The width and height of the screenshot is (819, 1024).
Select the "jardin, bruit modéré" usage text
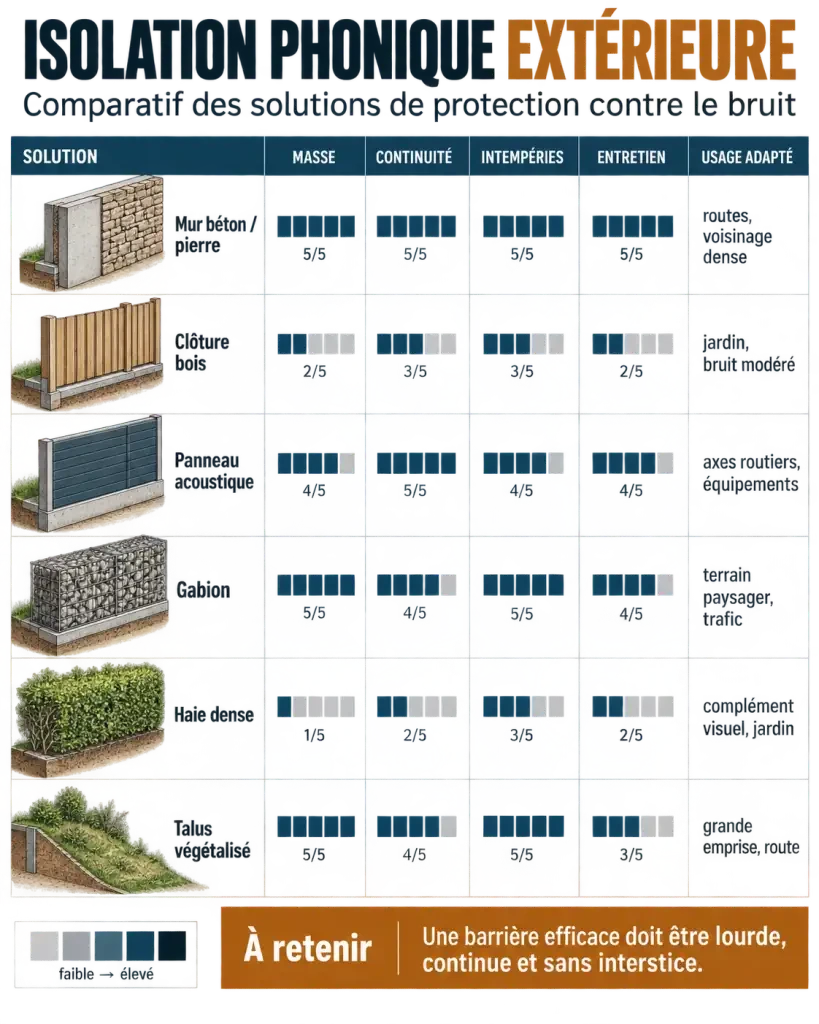coord(748,353)
